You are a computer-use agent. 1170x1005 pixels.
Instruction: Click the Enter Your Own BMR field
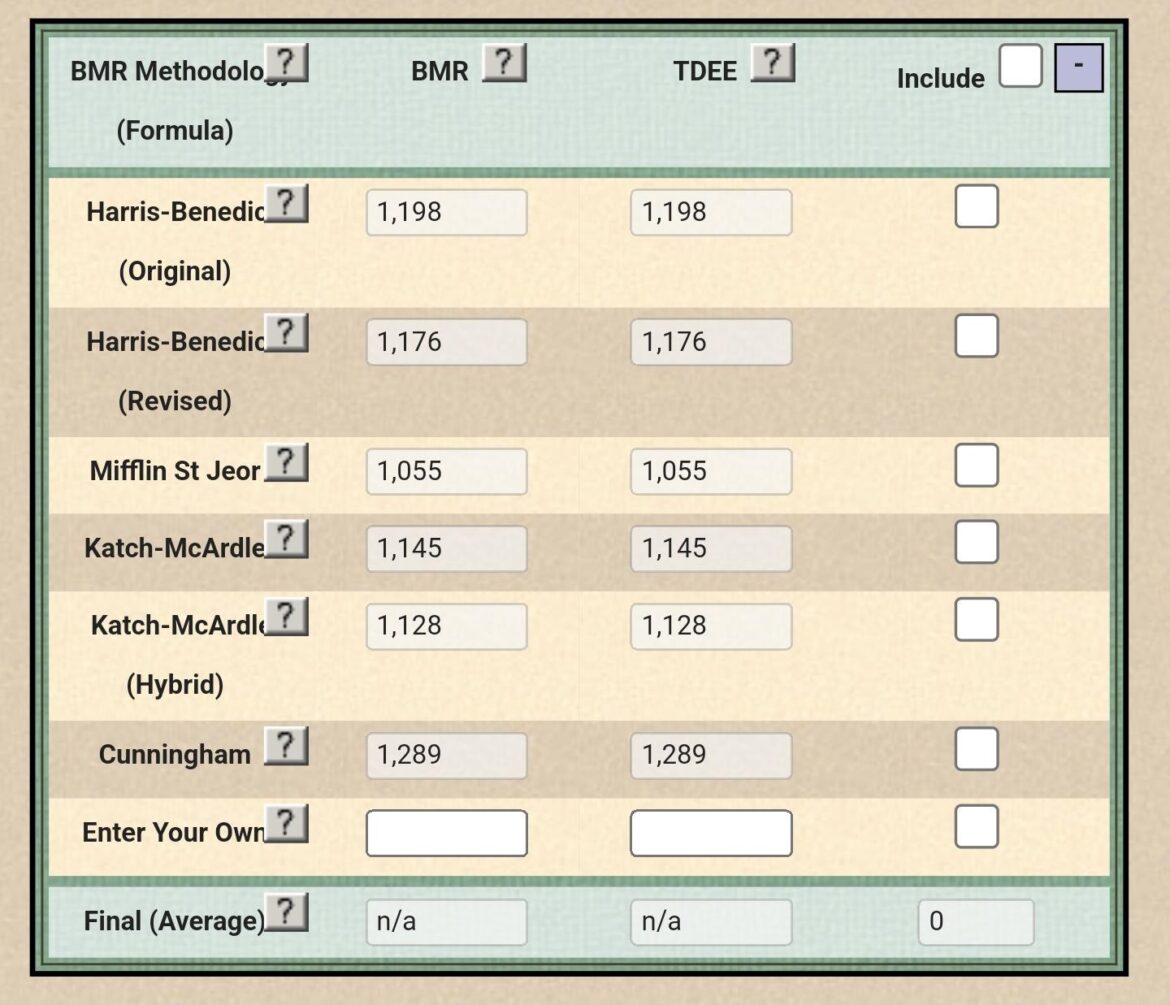[x=446, y=833]
